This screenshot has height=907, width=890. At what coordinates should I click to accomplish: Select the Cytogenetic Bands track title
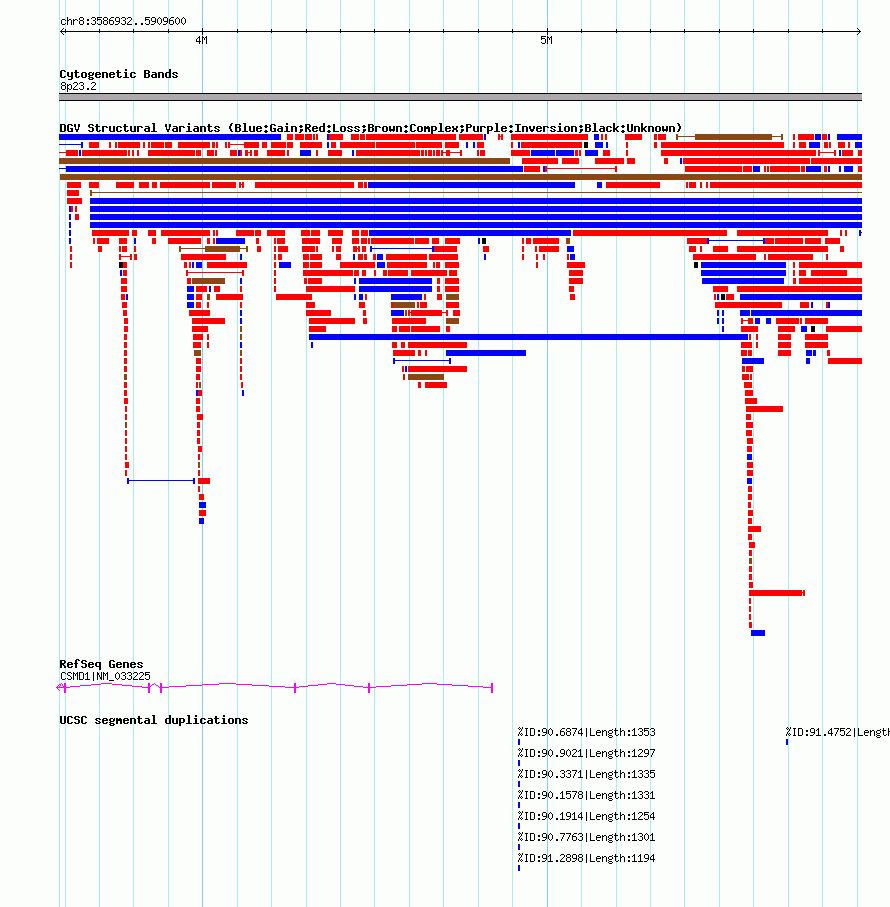(119, 74)
